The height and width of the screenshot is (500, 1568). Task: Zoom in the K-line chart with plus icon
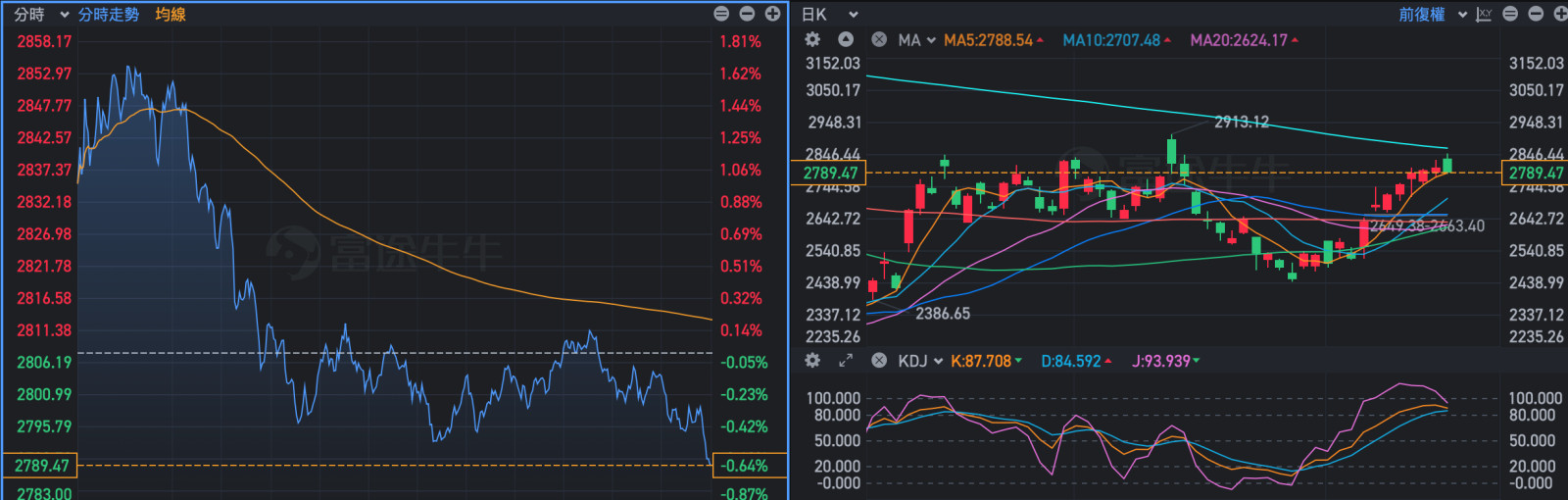tap(1560, 14)
